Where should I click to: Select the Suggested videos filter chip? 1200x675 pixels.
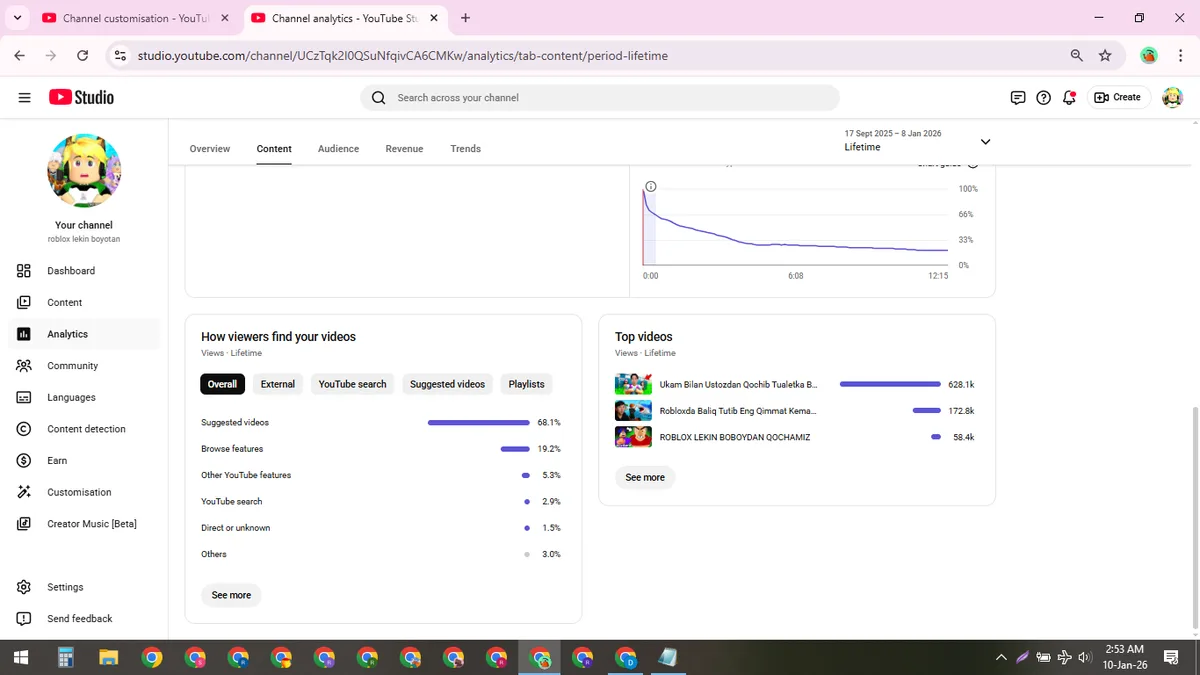coord(447,384)
